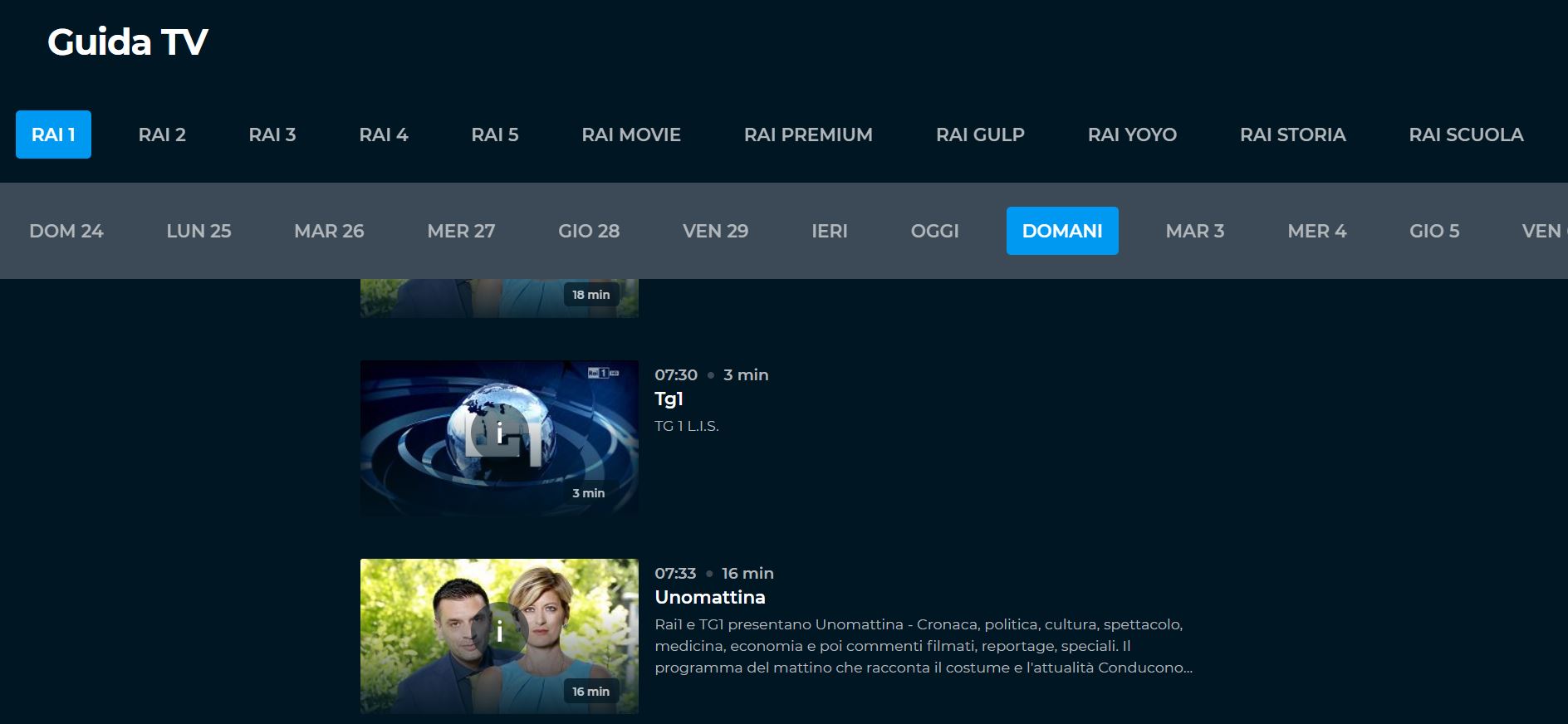Click the 07:30 start time of Tg1

[676, 375]
